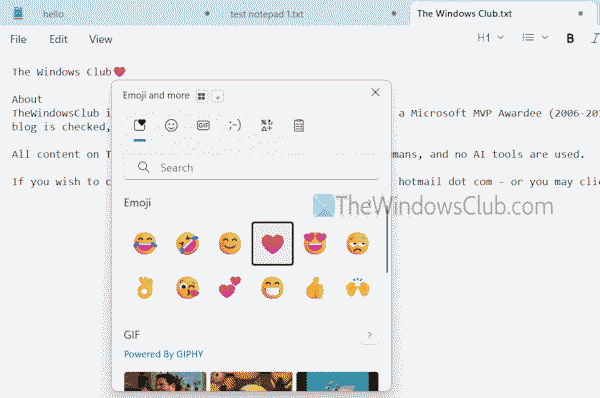Open the Powered By GIPHY link
The height and width of the screenshot is (398, 600).
[x=163, y=354]
